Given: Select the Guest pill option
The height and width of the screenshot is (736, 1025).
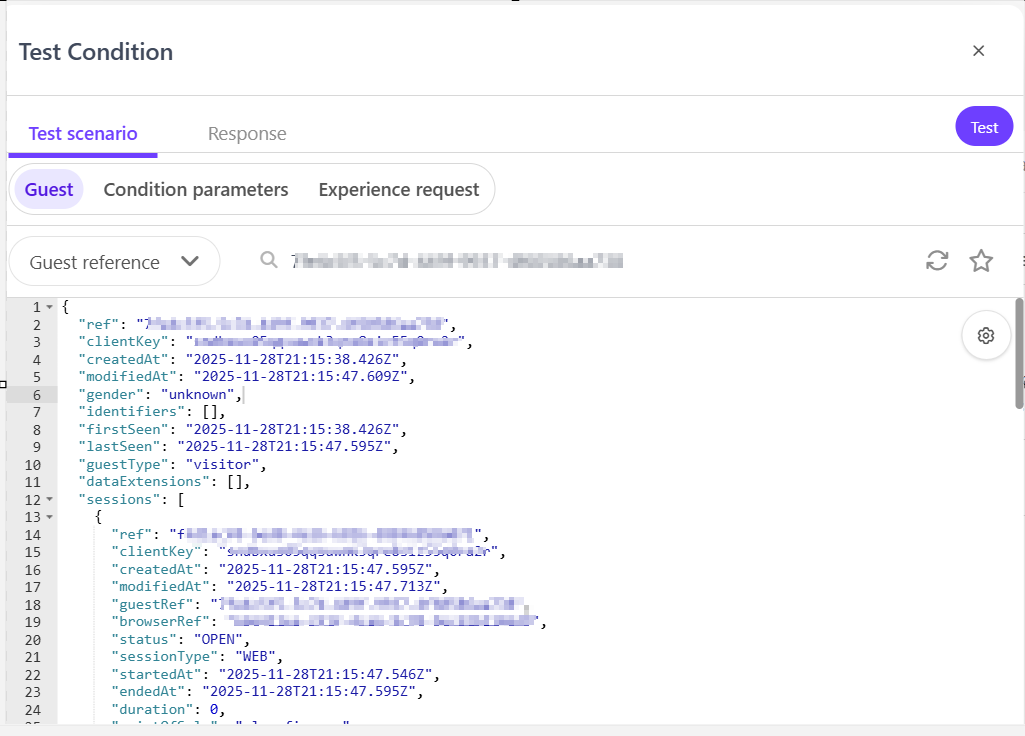Looking at the screenshot, I should [x=49, y=190].
